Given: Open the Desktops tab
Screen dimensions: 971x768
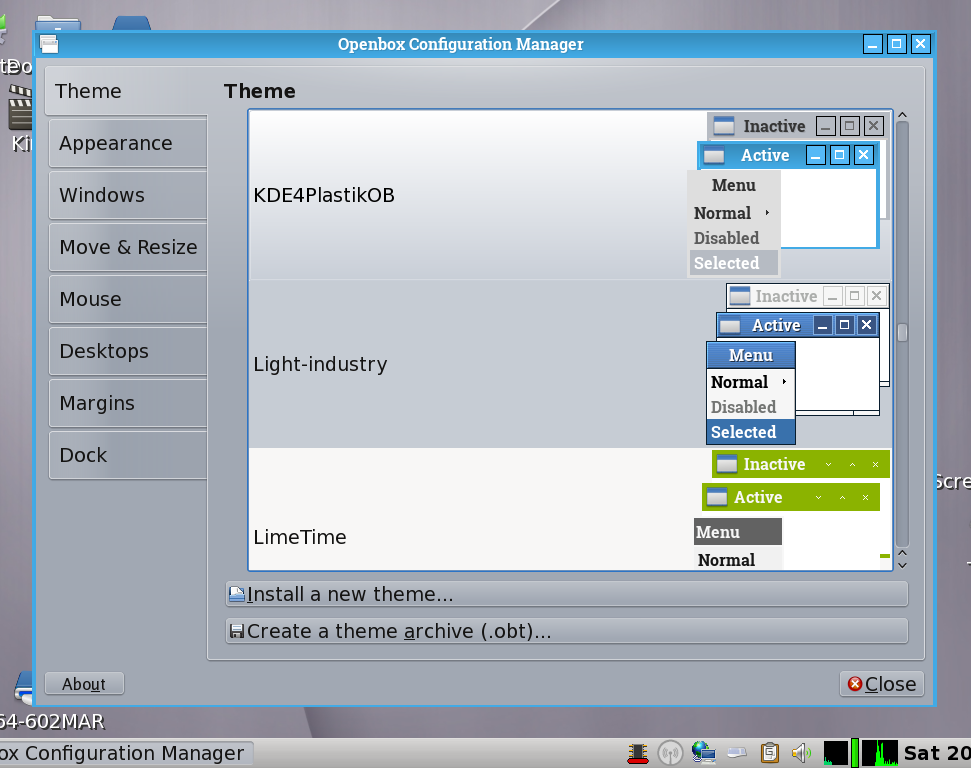Looking at the screenshot, I should pyautogui.click(x=128, y=351).
